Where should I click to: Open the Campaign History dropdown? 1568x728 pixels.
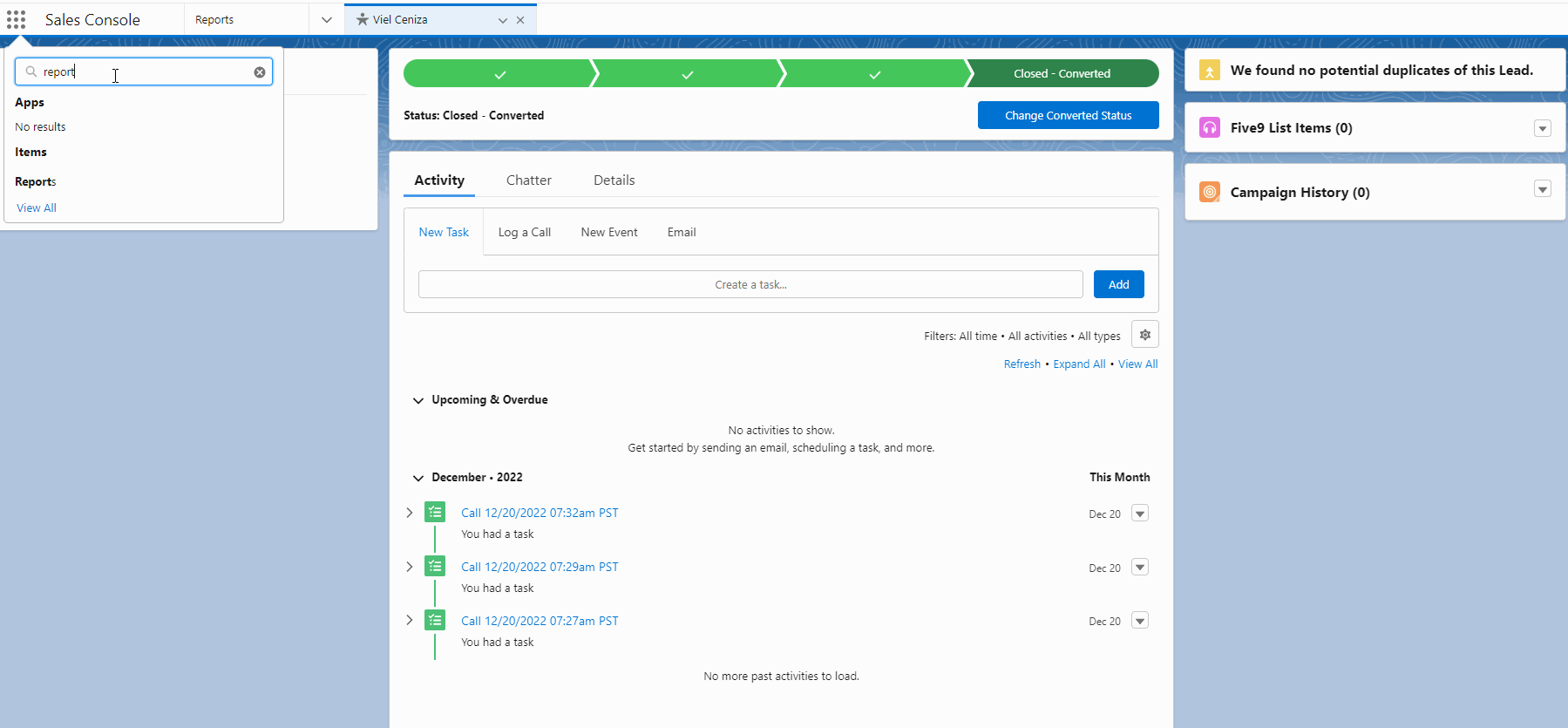click(x=1543, y=189)
